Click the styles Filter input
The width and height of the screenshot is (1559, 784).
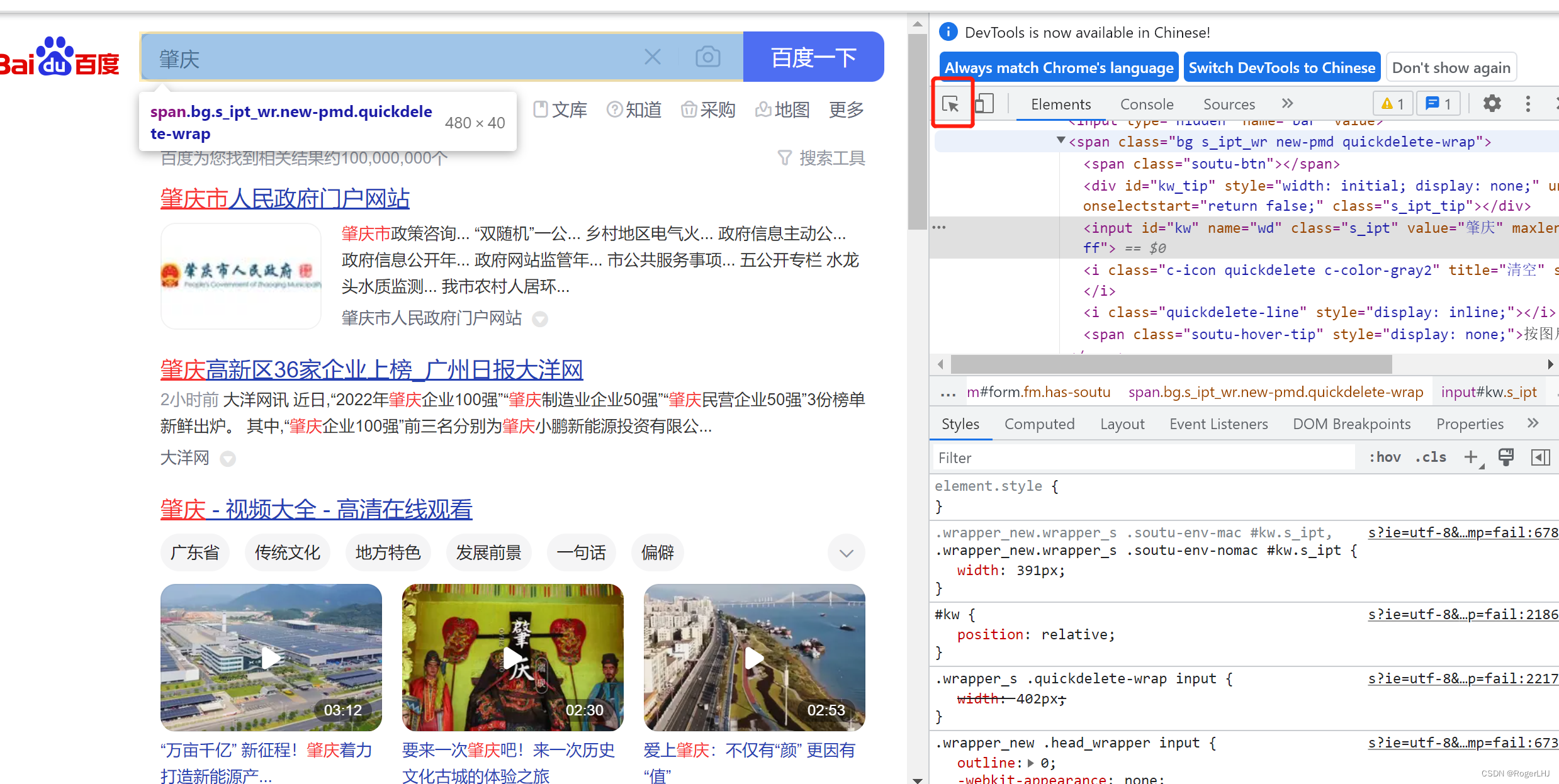point(1144,458)
